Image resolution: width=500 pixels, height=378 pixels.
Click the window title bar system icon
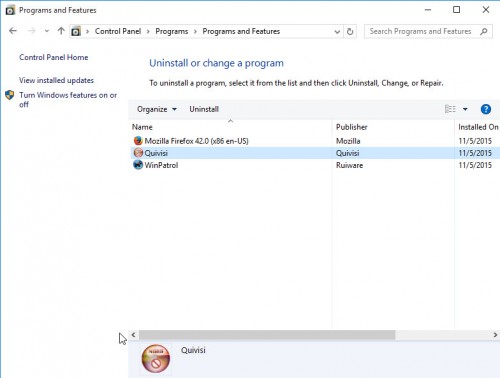(10, 10)
